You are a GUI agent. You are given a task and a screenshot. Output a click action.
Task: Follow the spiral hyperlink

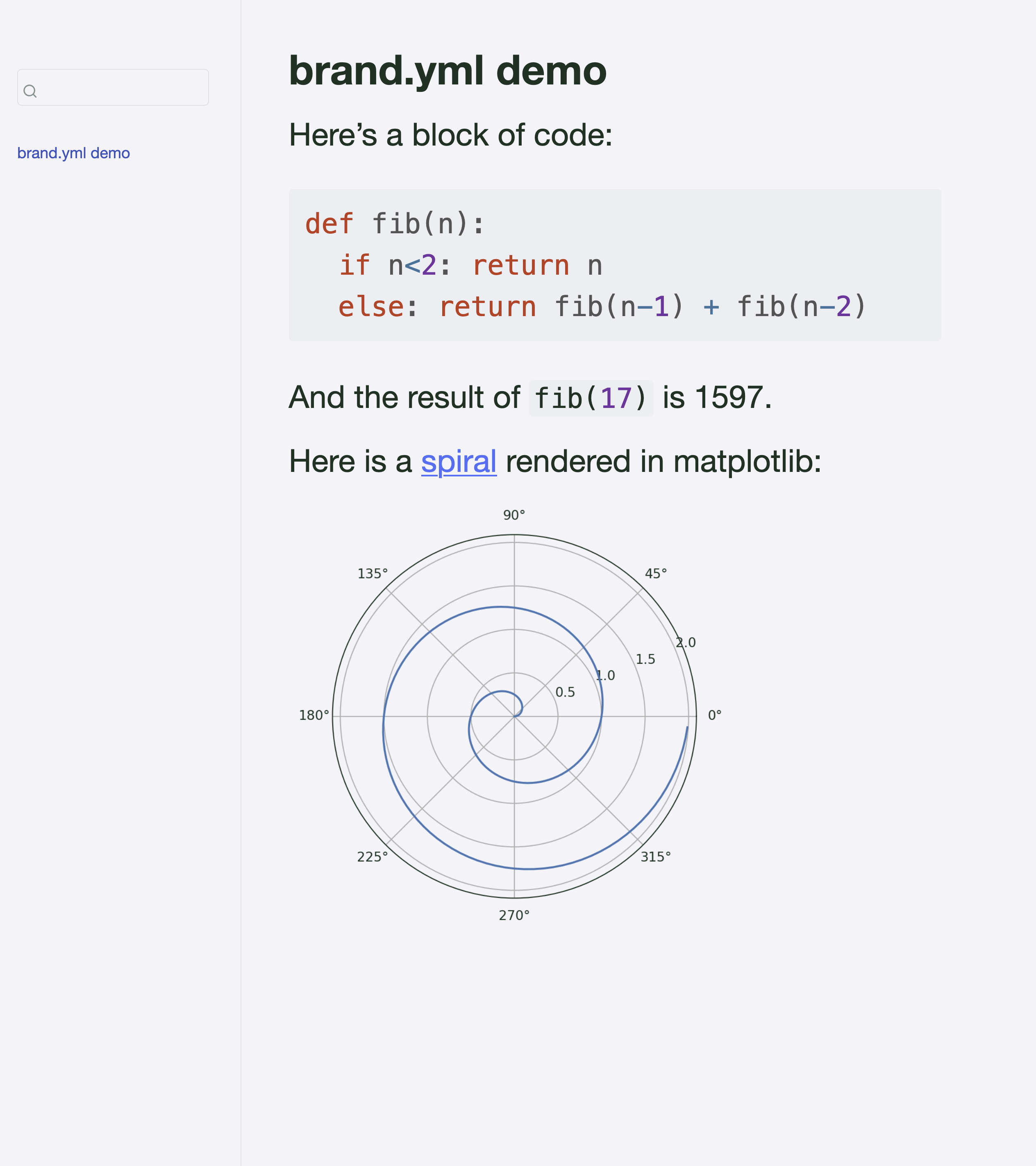[x=459, y=461]
